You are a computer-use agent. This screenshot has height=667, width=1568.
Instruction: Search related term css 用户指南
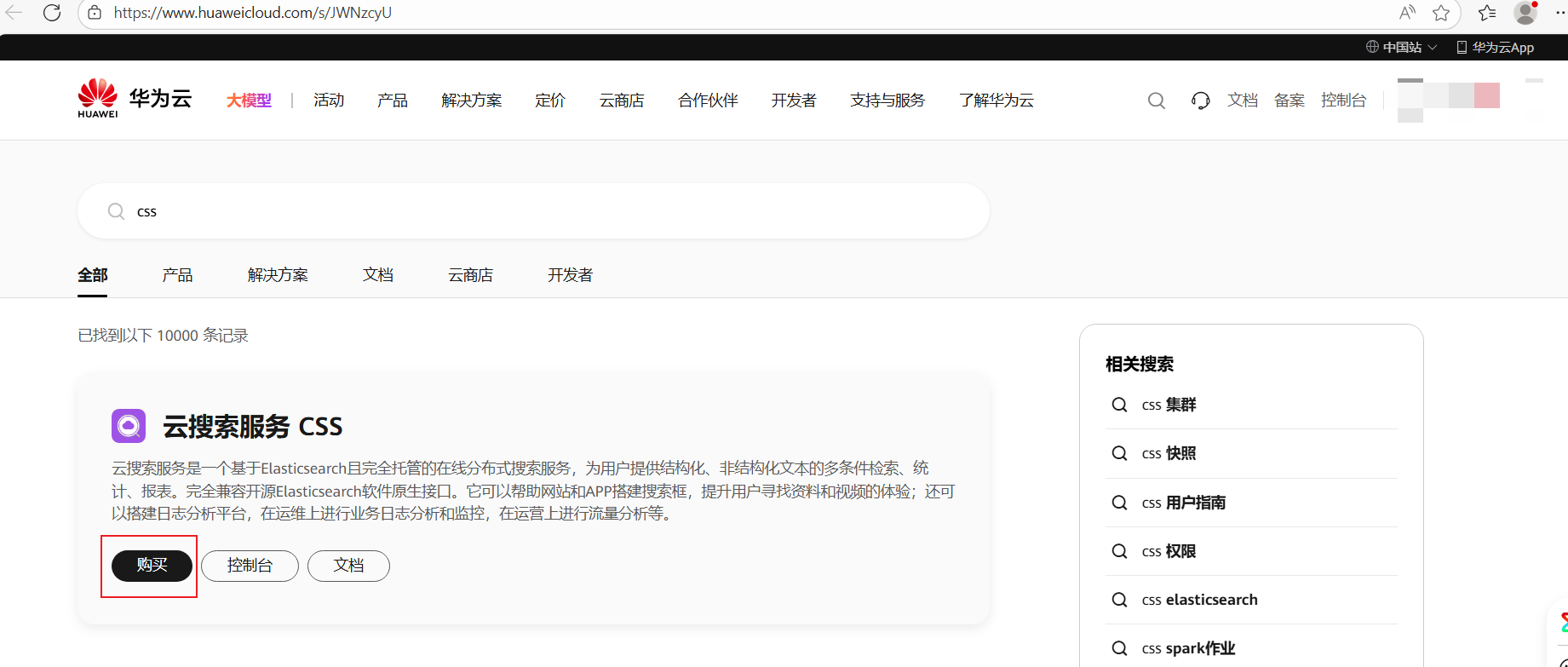[x=1184, y=503]
